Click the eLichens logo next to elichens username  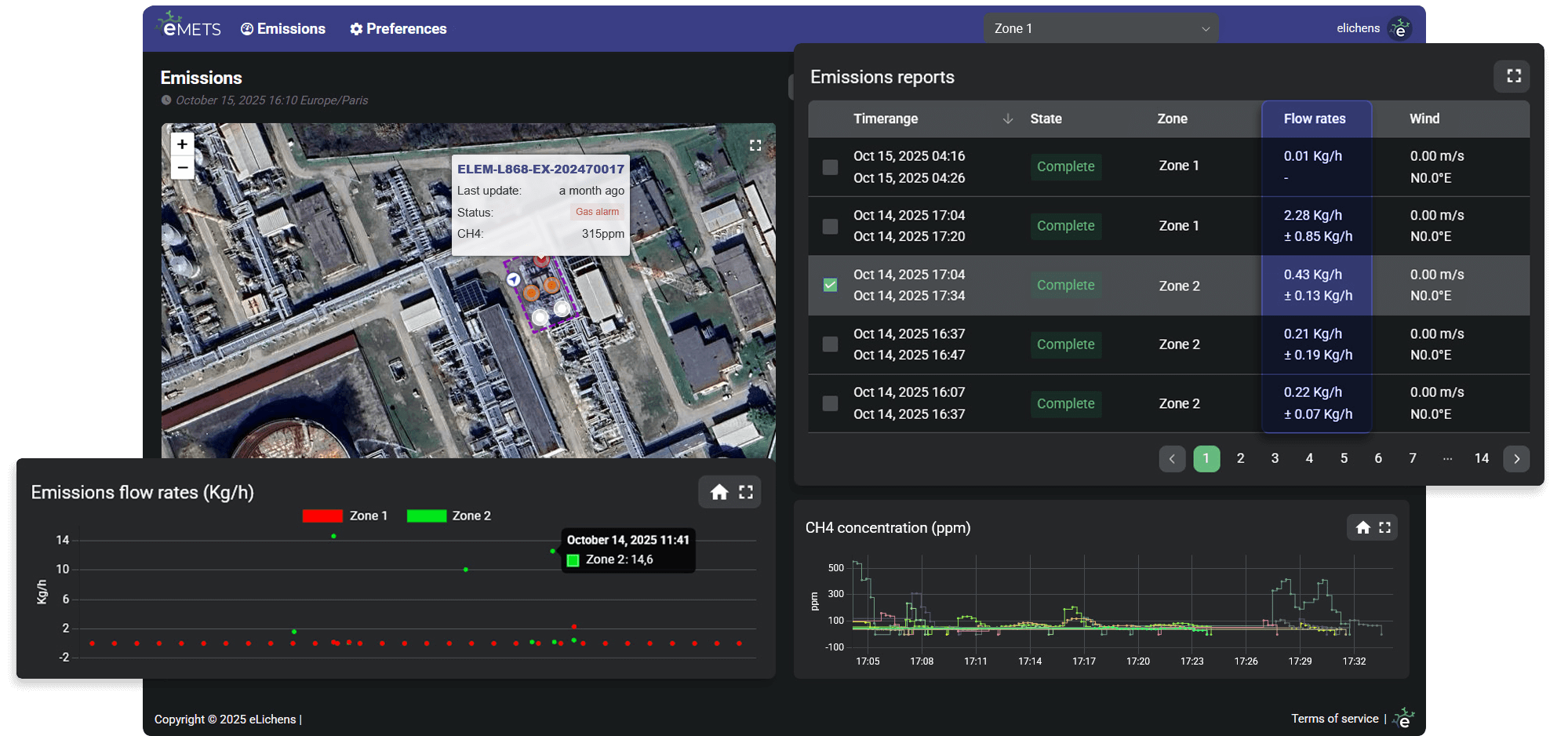pyautogui.click(x=1402, y=27)
